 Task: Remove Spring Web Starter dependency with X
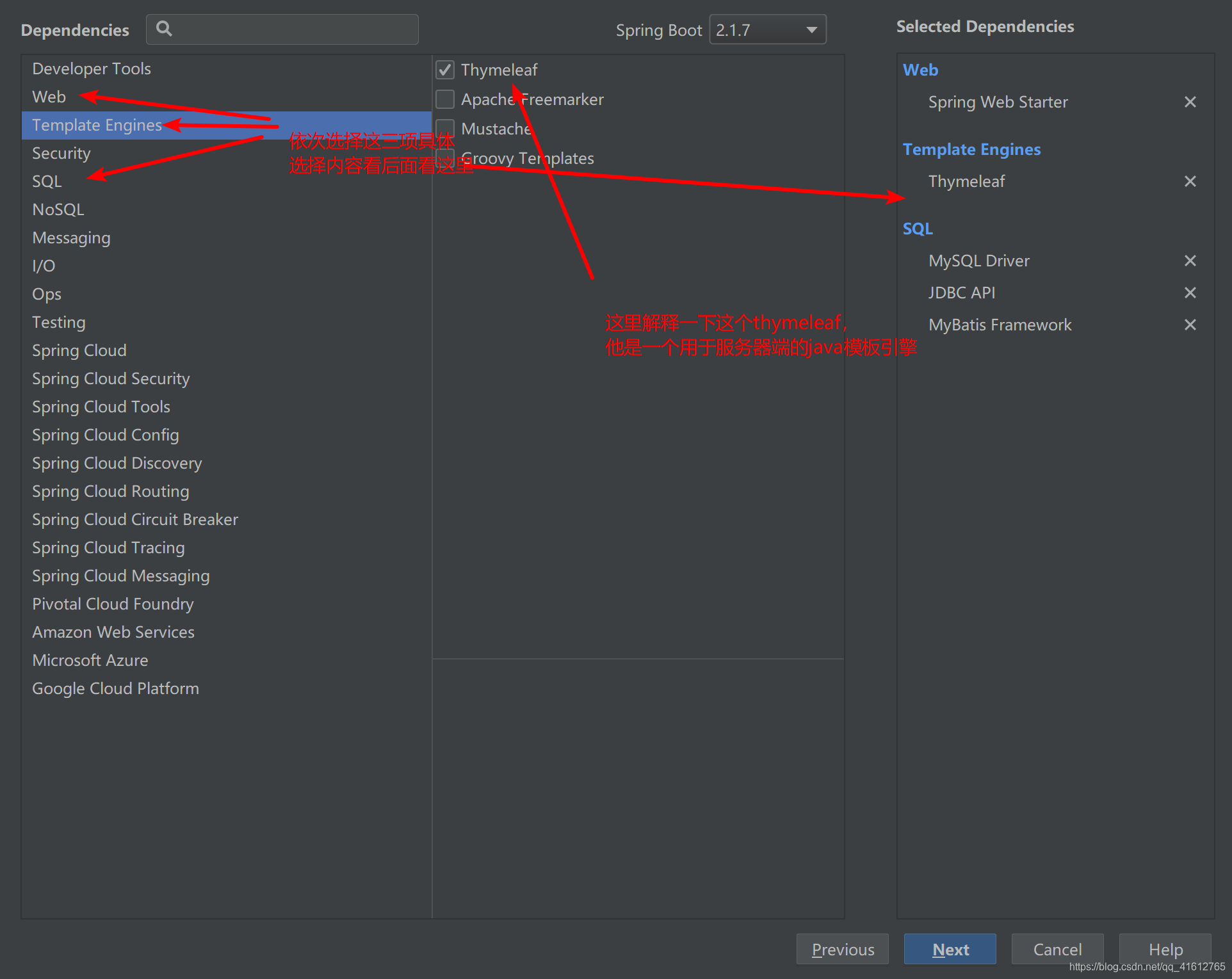tap(1190, 102)
